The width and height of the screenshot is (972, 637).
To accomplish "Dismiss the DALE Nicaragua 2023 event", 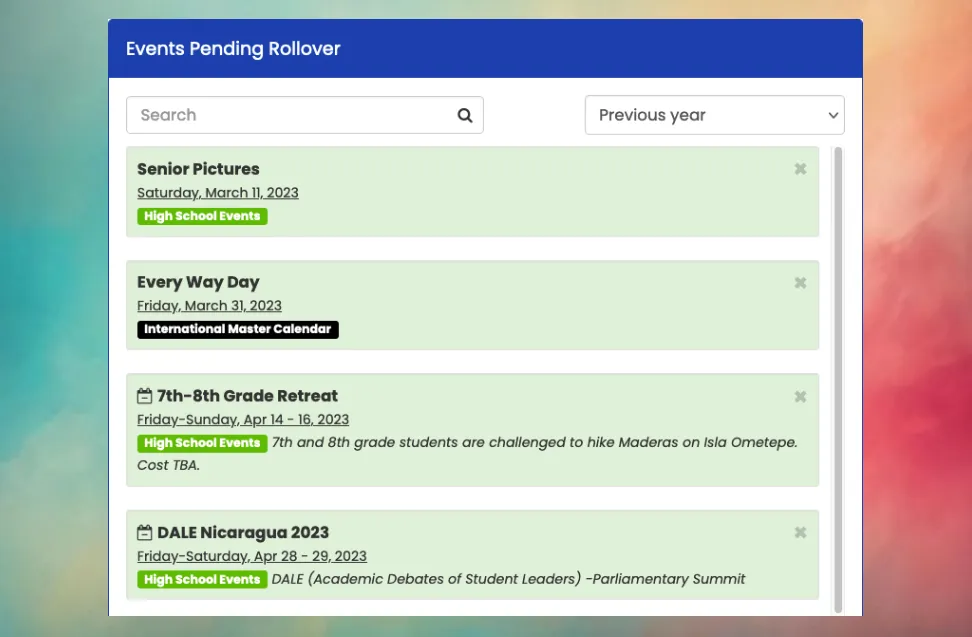I will click(800, 533).
